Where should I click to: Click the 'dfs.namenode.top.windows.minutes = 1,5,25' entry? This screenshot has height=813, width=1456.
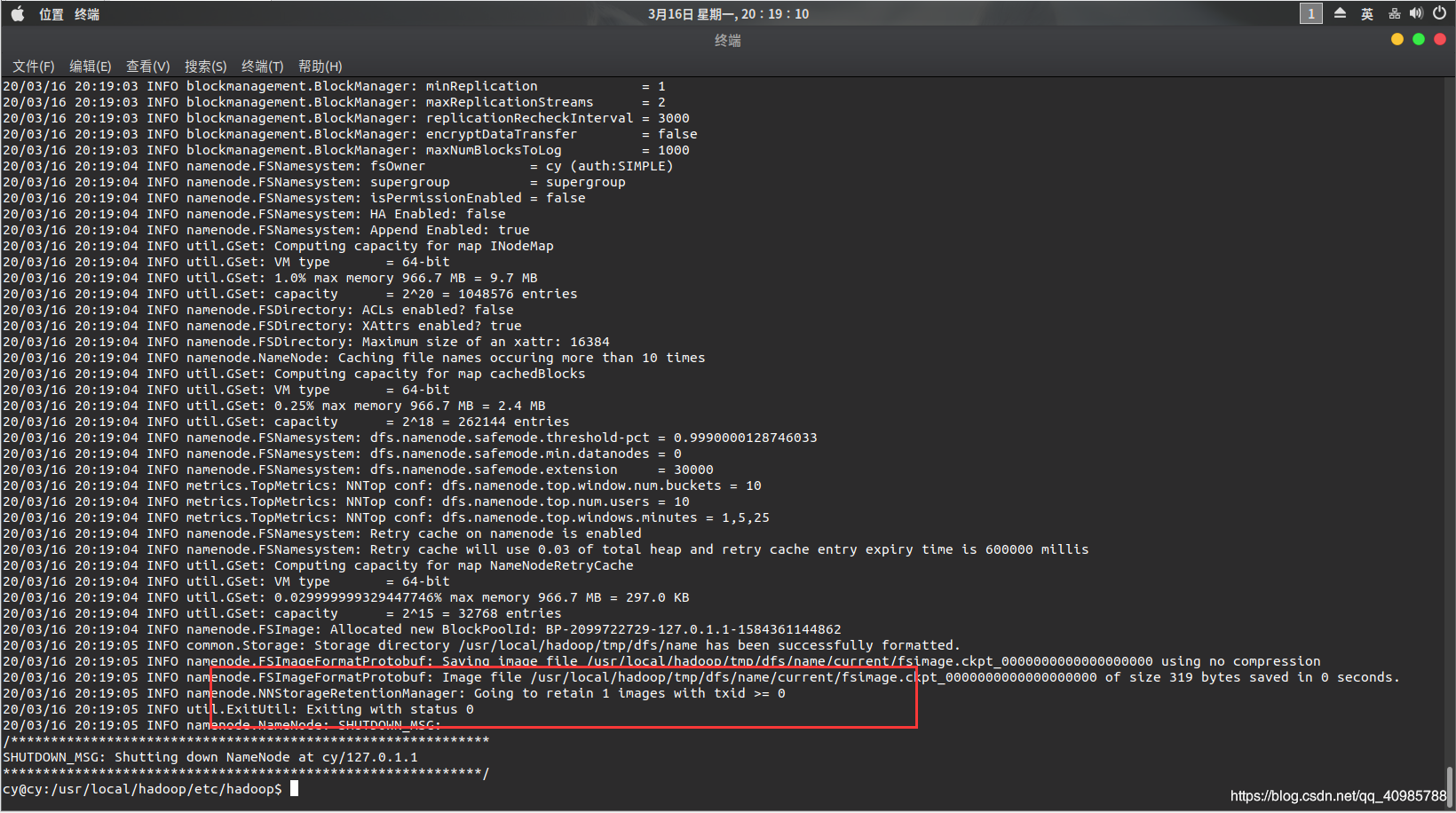coord(605,517)
